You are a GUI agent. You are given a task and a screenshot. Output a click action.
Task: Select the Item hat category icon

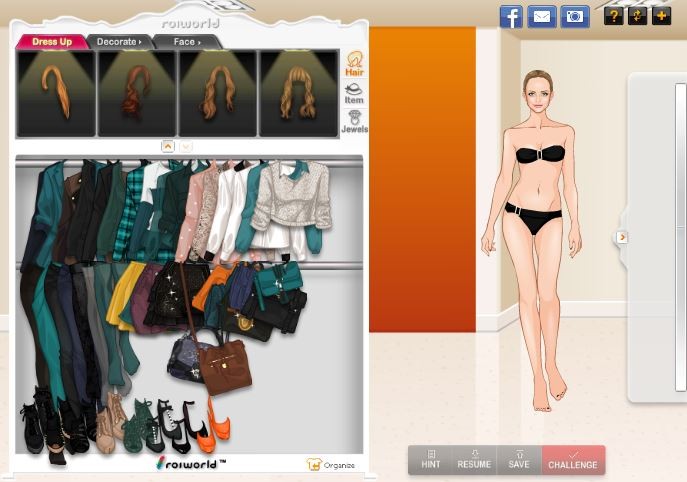354,94
